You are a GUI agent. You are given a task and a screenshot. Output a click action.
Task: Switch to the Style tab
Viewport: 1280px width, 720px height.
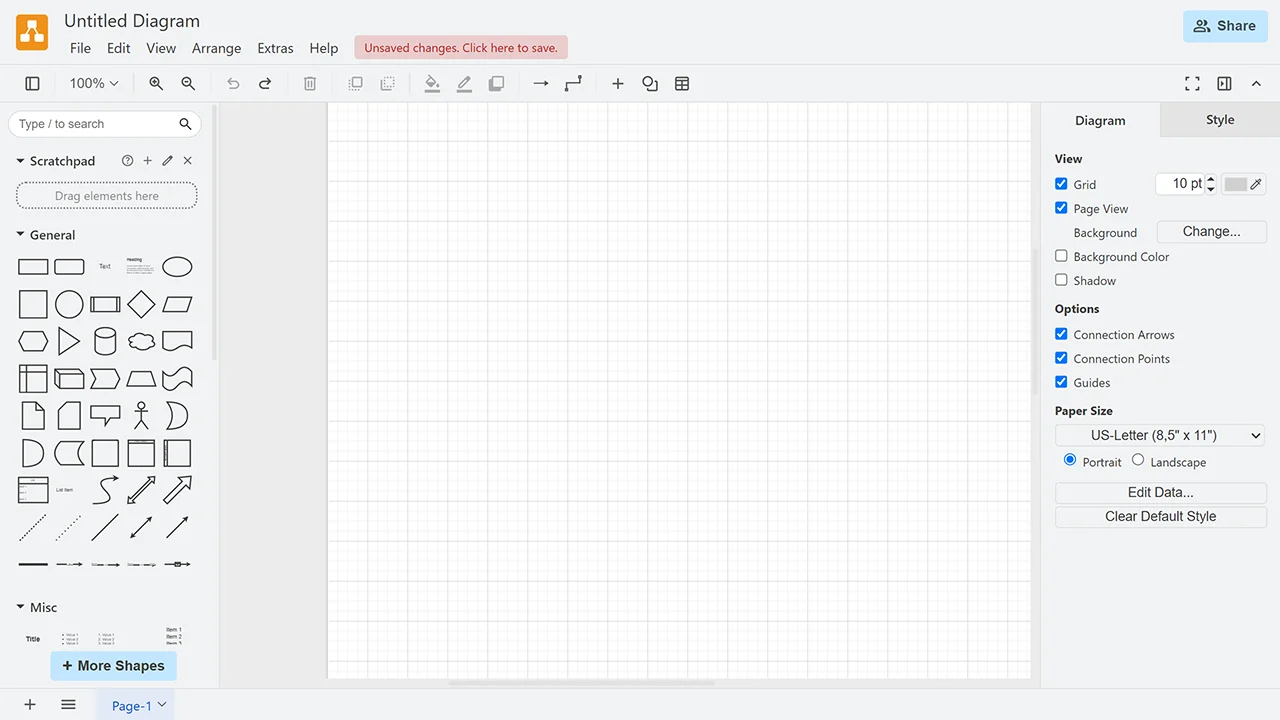(x=1220, y=120)
